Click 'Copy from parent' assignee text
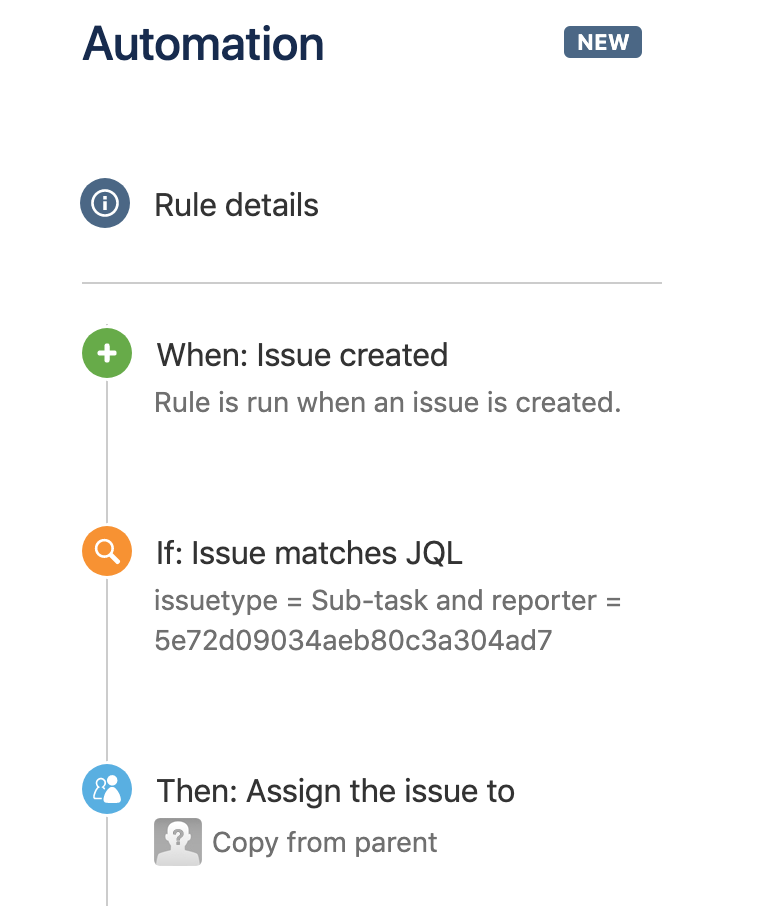The width and height of the screenshot is (780, 906). [x=325, y=842]
